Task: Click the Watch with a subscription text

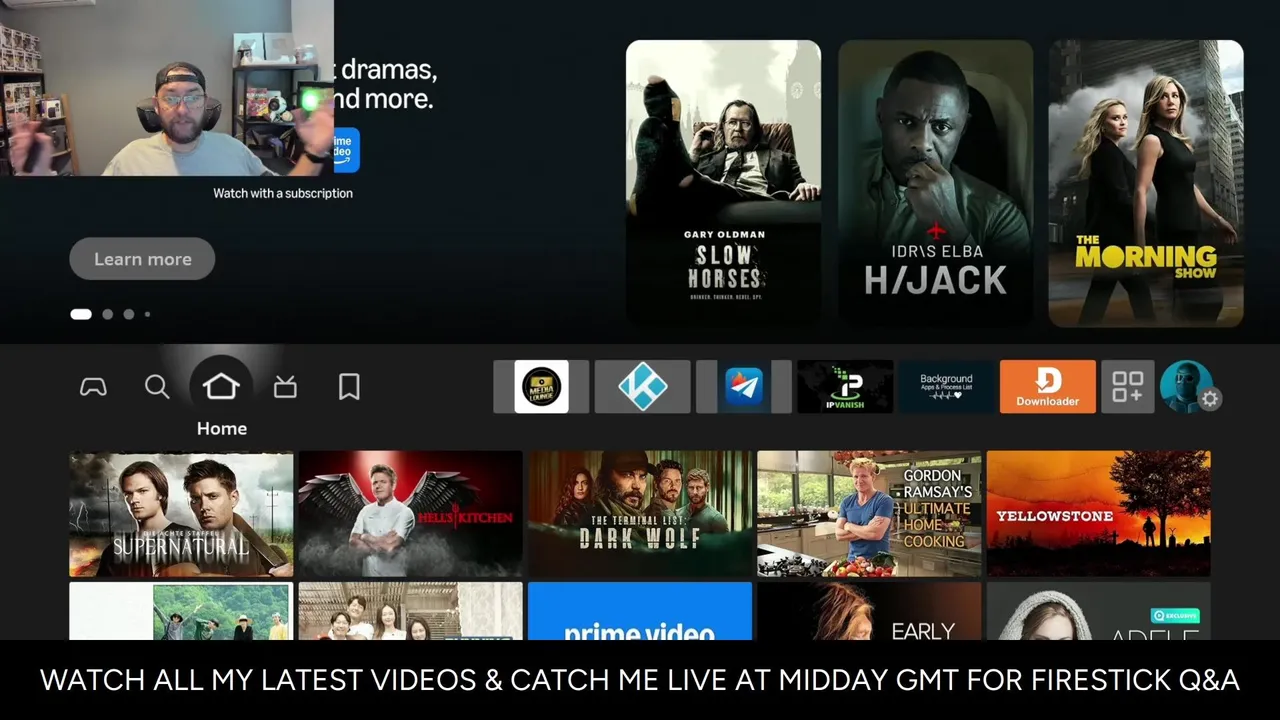Action: (283, 193)
